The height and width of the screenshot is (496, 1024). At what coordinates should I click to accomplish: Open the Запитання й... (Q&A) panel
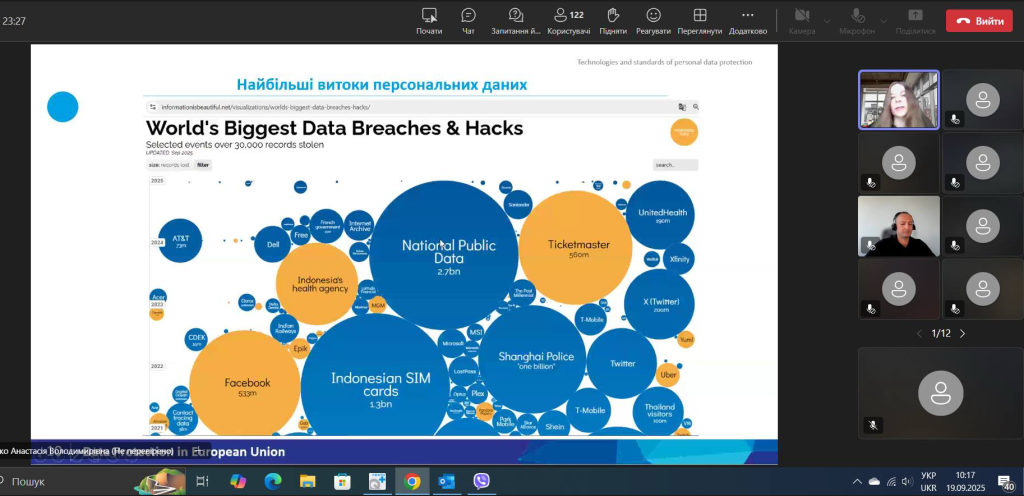(x=516, y=21)
